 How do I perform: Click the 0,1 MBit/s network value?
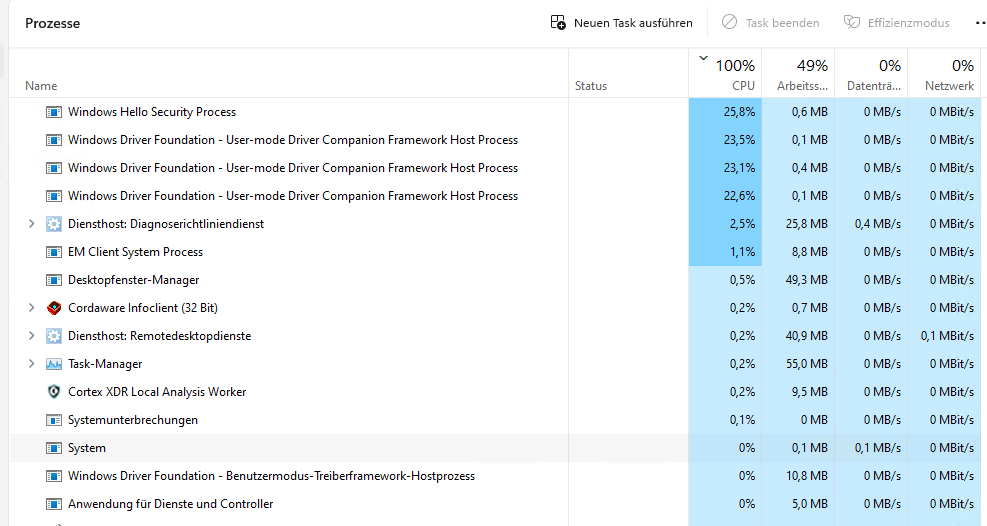[x=947, y=336]
